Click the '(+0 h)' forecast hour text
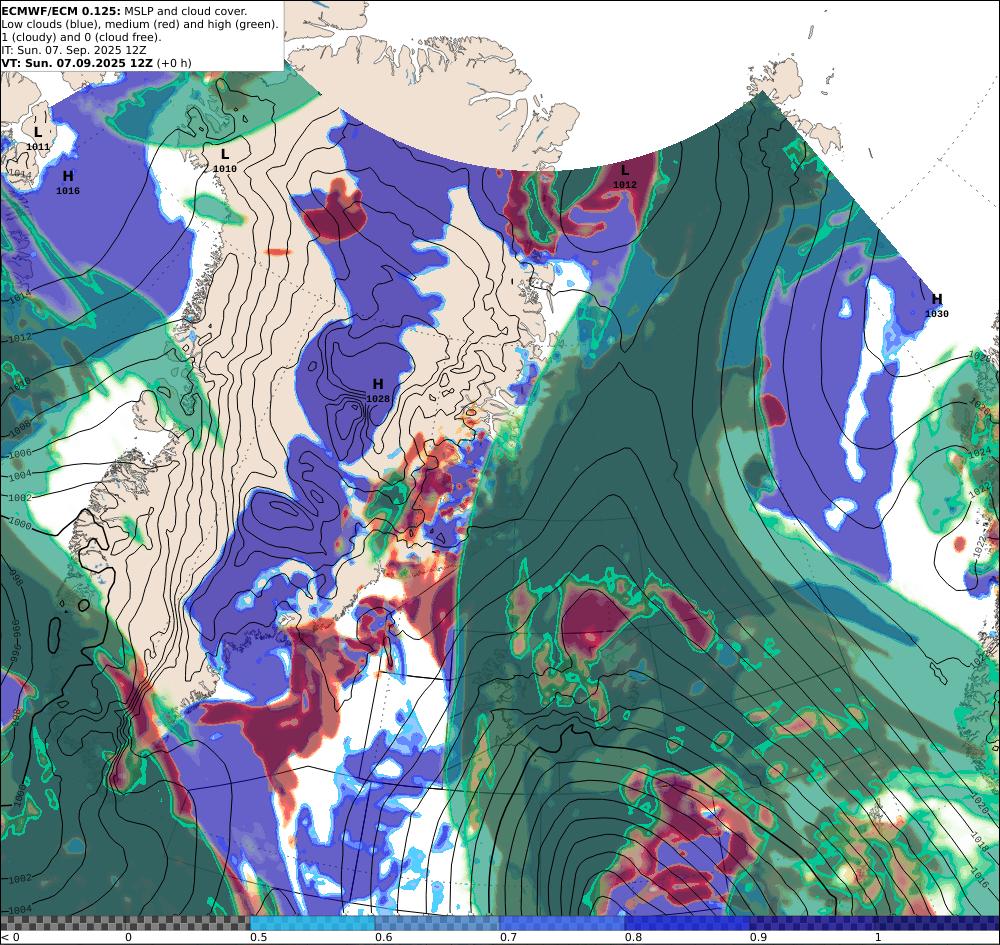 (174, 63)
